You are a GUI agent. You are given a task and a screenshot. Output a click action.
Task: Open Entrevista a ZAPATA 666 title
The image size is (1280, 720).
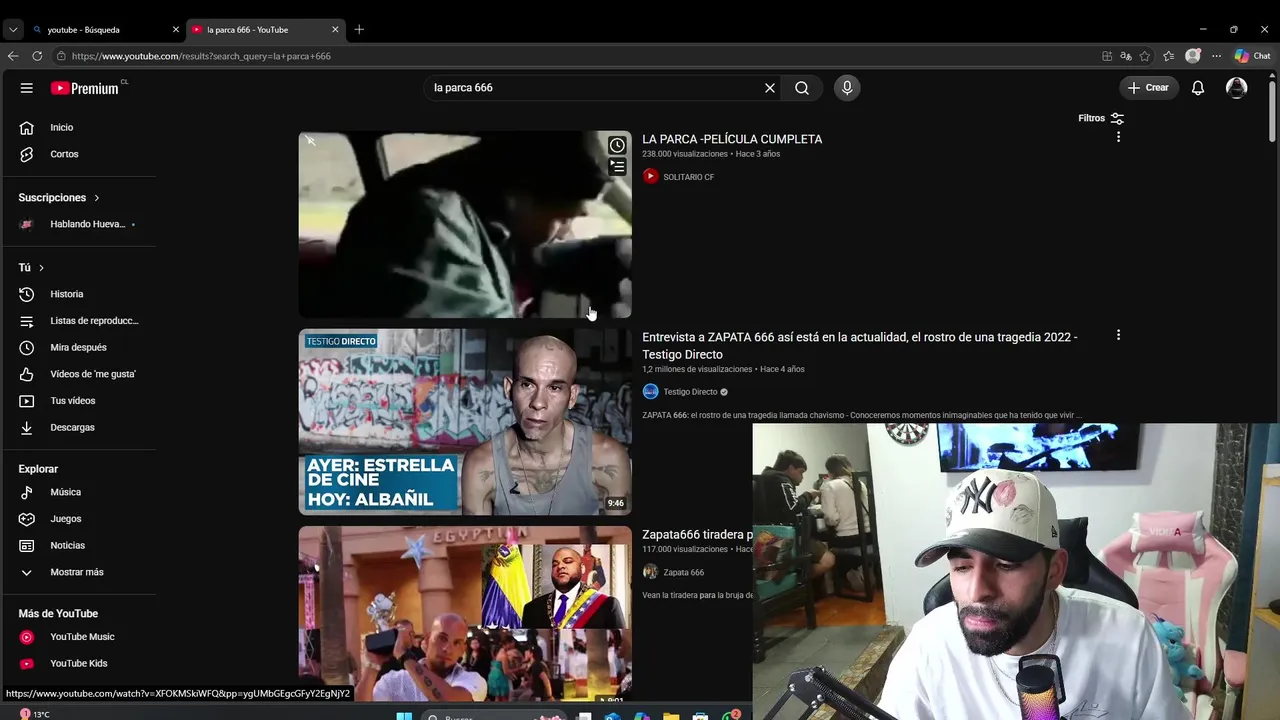click(860, 346)
